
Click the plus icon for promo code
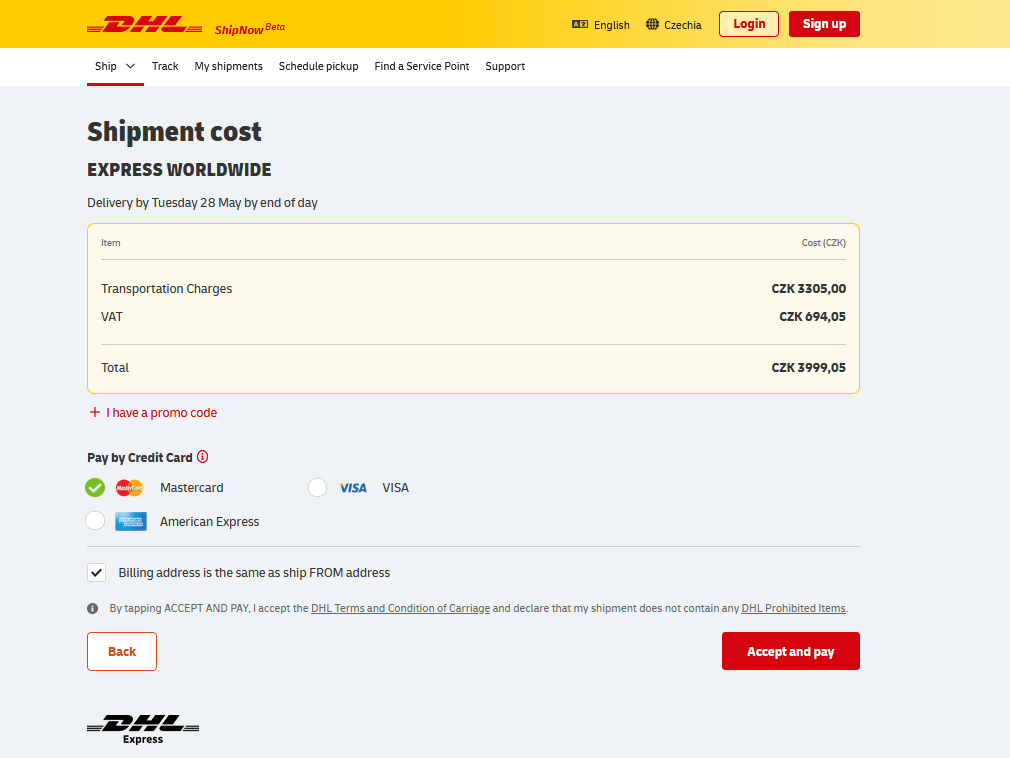[x=95, y=412]
